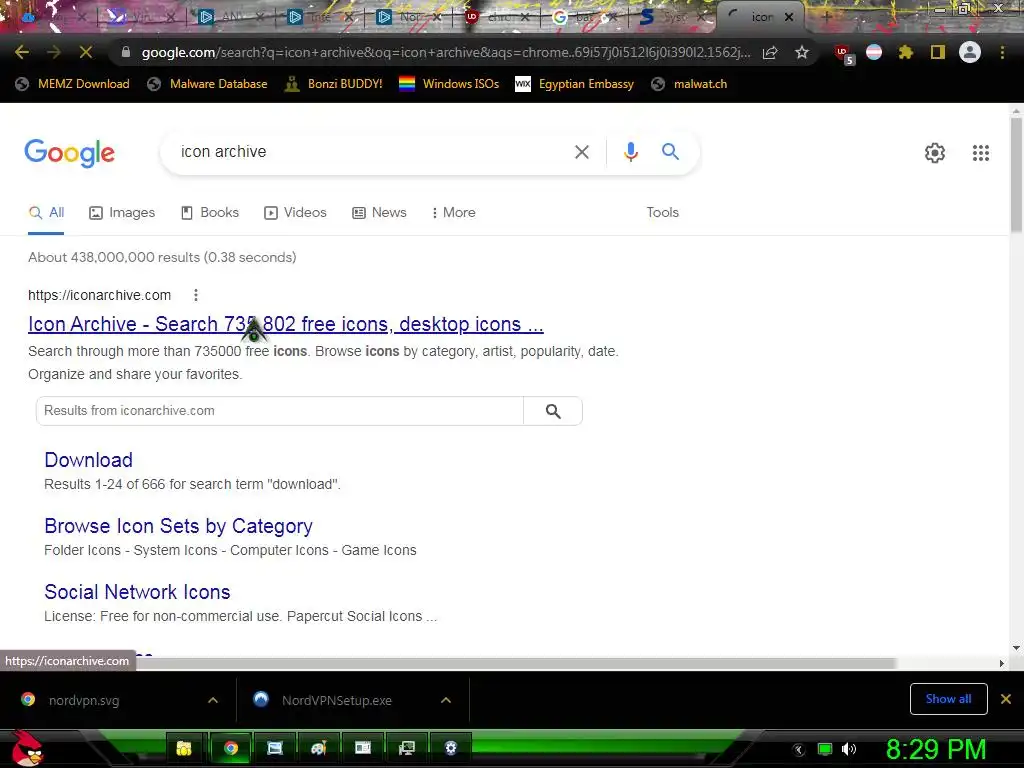Submit the search with the magnifier icon

670,152
